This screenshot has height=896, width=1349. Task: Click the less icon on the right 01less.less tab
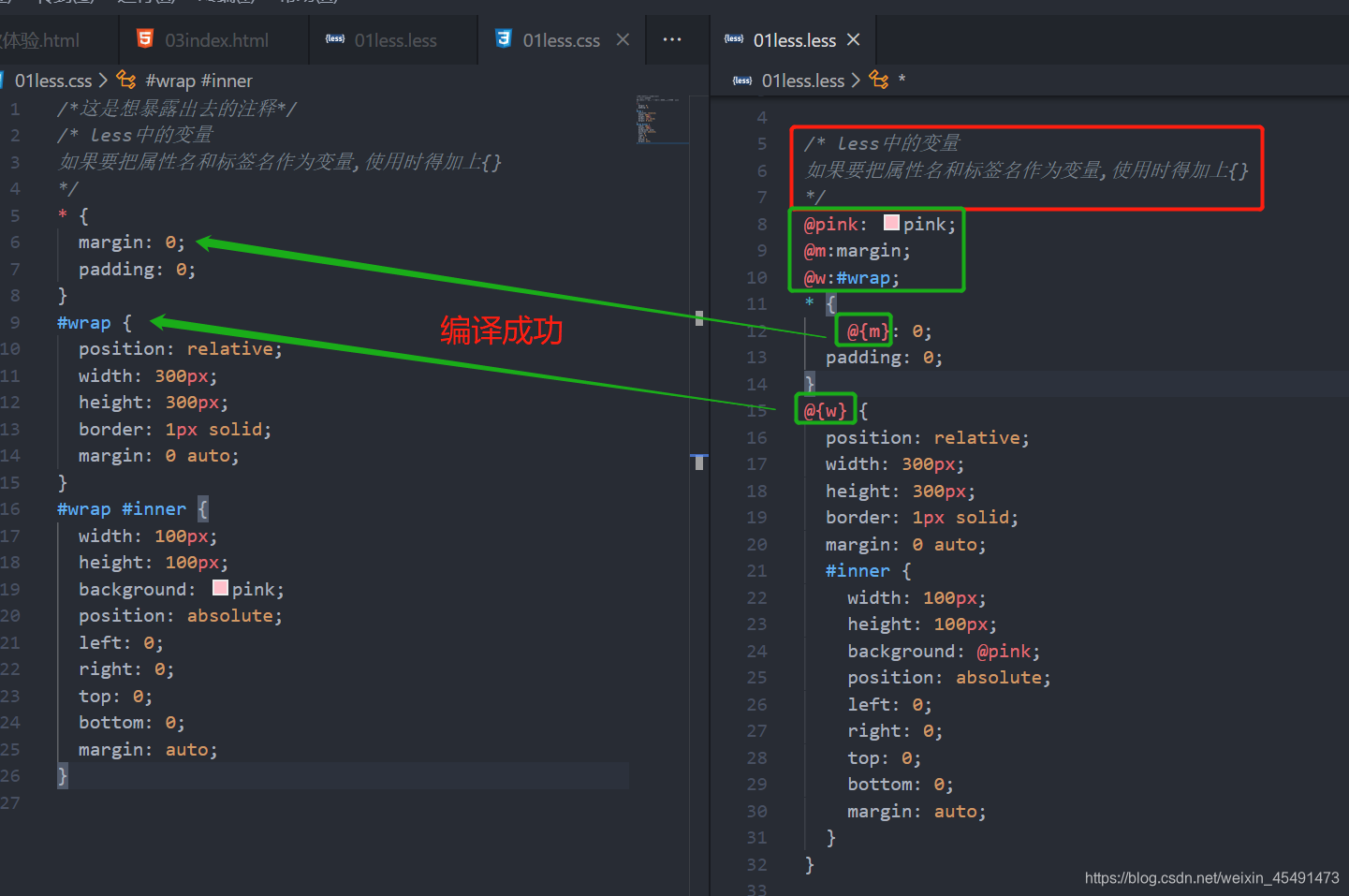(x=734, y=39)
